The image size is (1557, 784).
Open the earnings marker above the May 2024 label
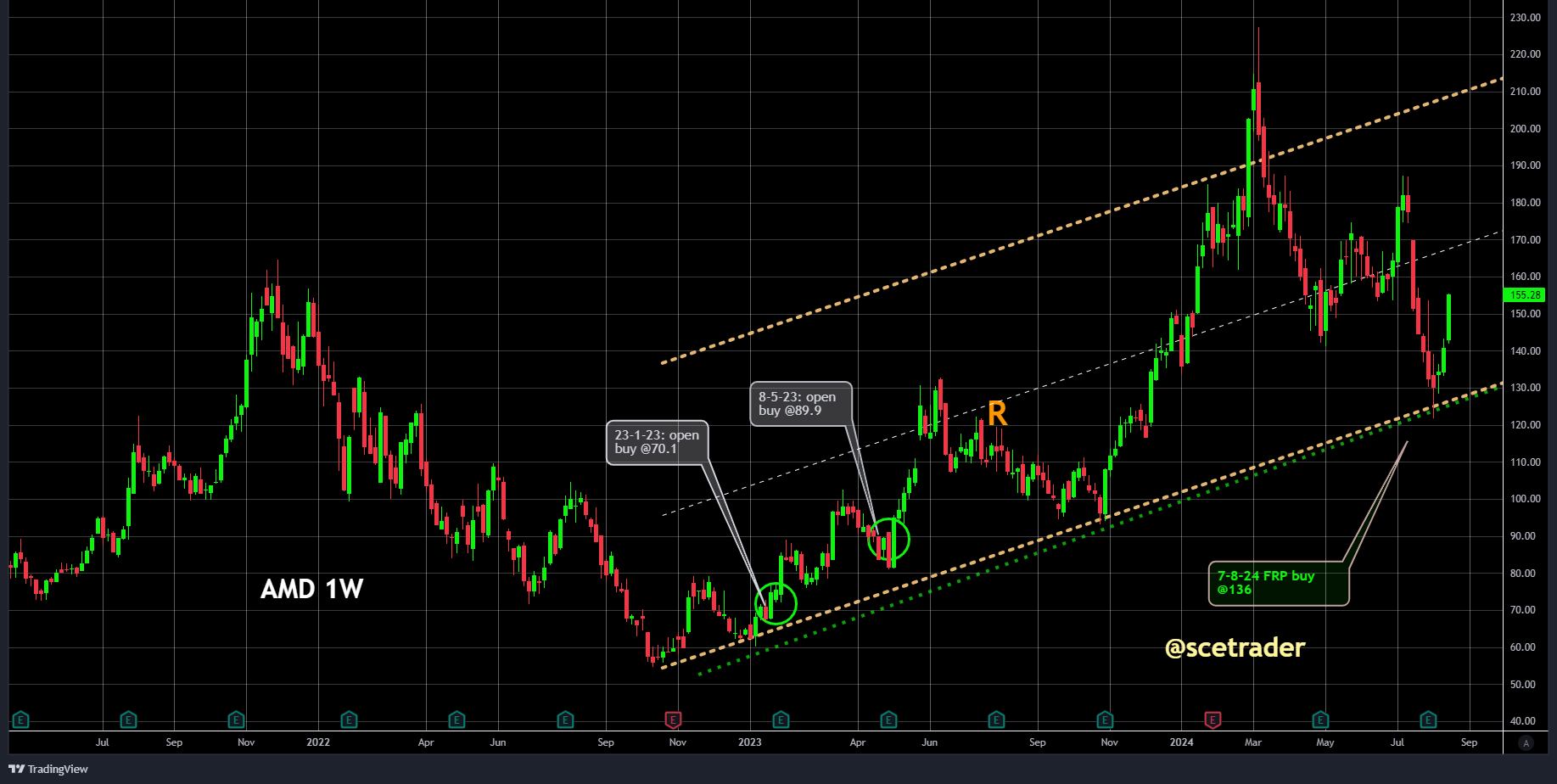[x=1320, y=720]
